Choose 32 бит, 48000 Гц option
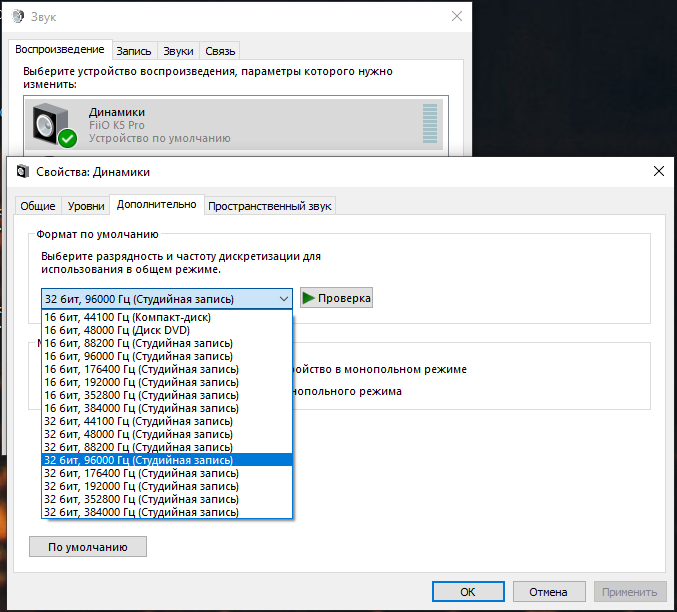The image size is (677, 612). coord(167,434)
